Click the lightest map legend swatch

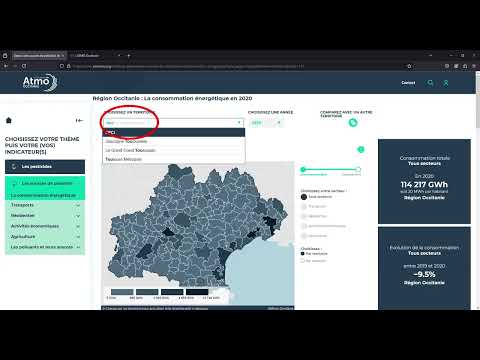pos(122,292)
